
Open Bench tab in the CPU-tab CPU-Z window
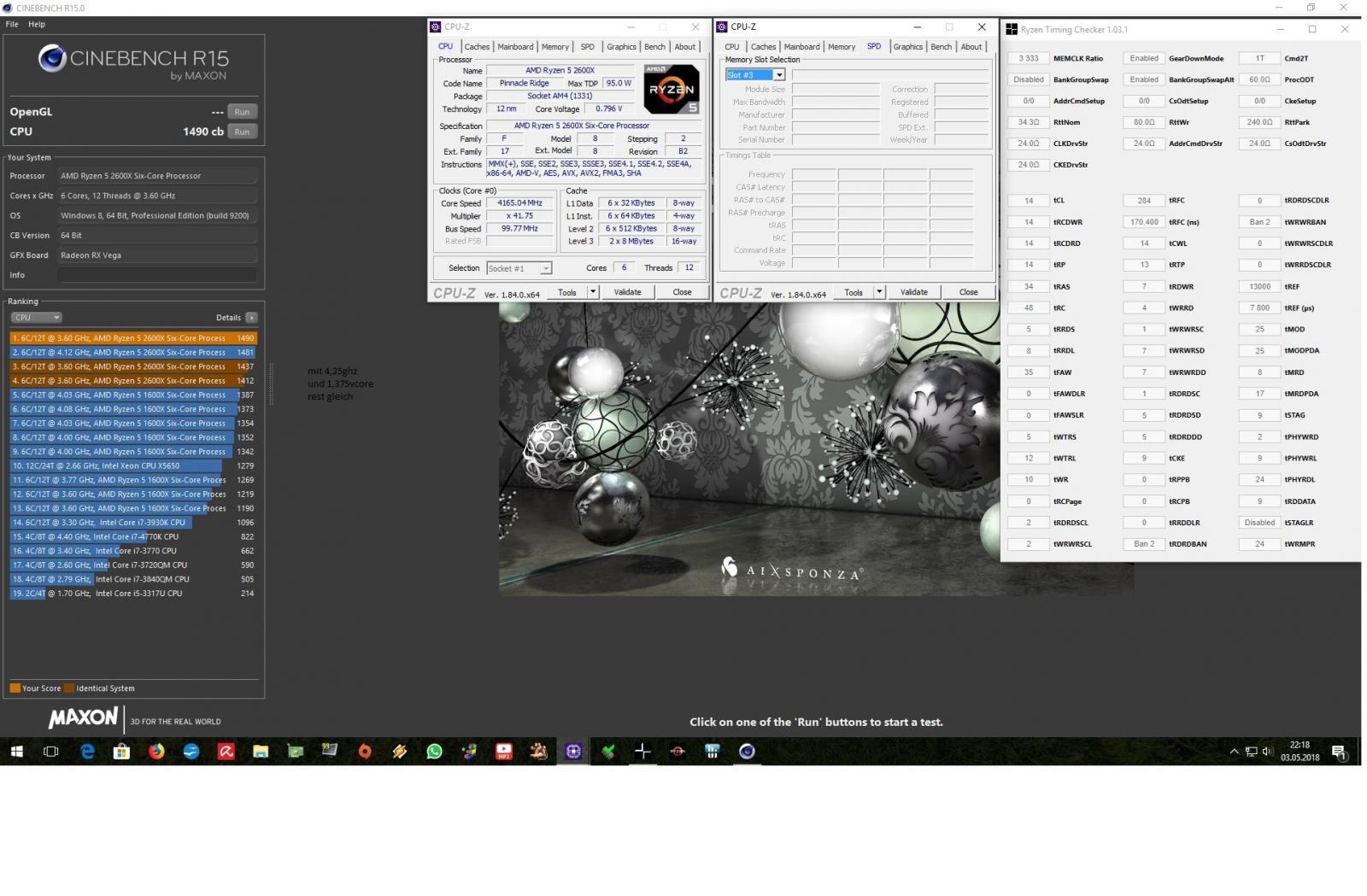[x=654, y=47]
